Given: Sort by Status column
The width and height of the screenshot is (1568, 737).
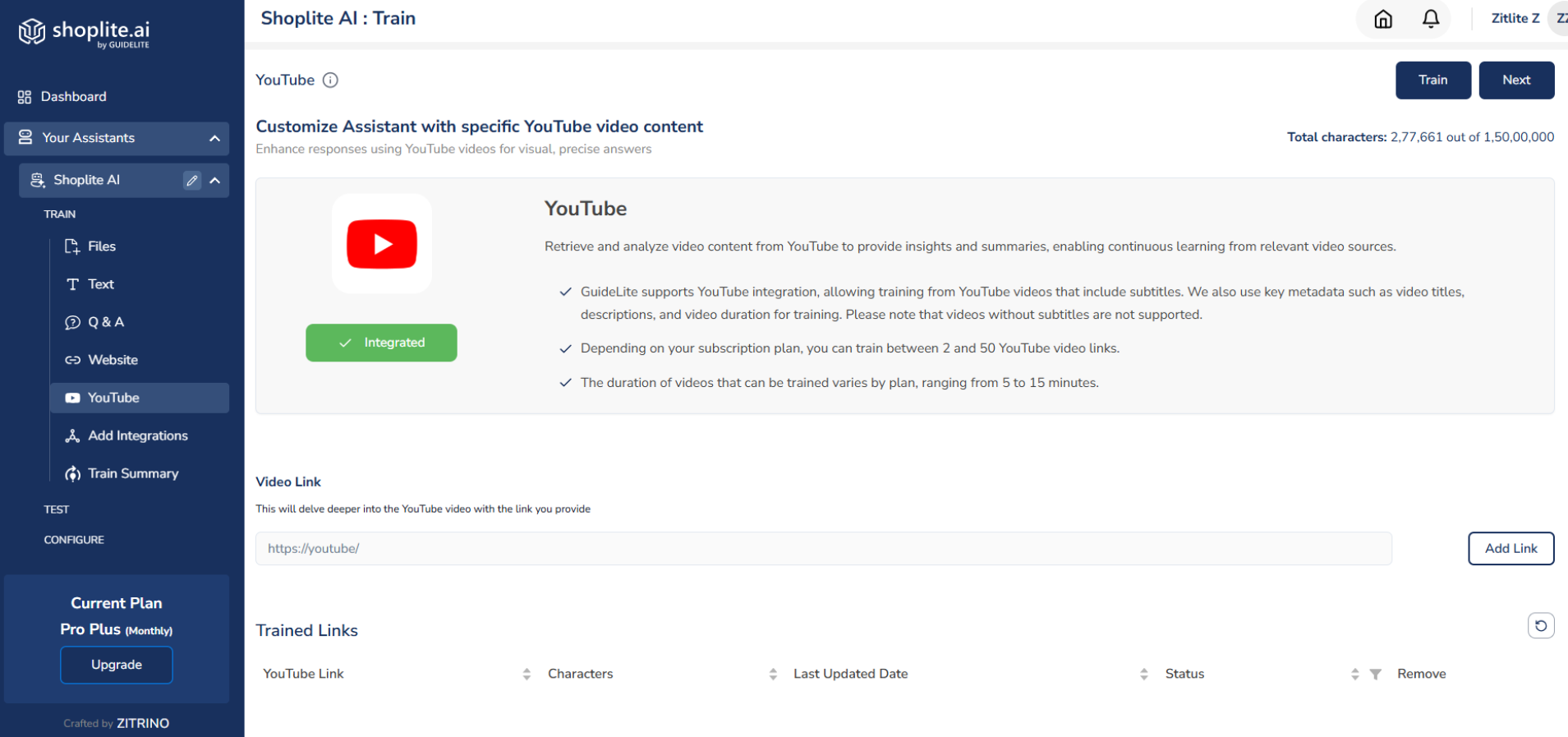Looking at the screenshot, I should pos(1354,675).
